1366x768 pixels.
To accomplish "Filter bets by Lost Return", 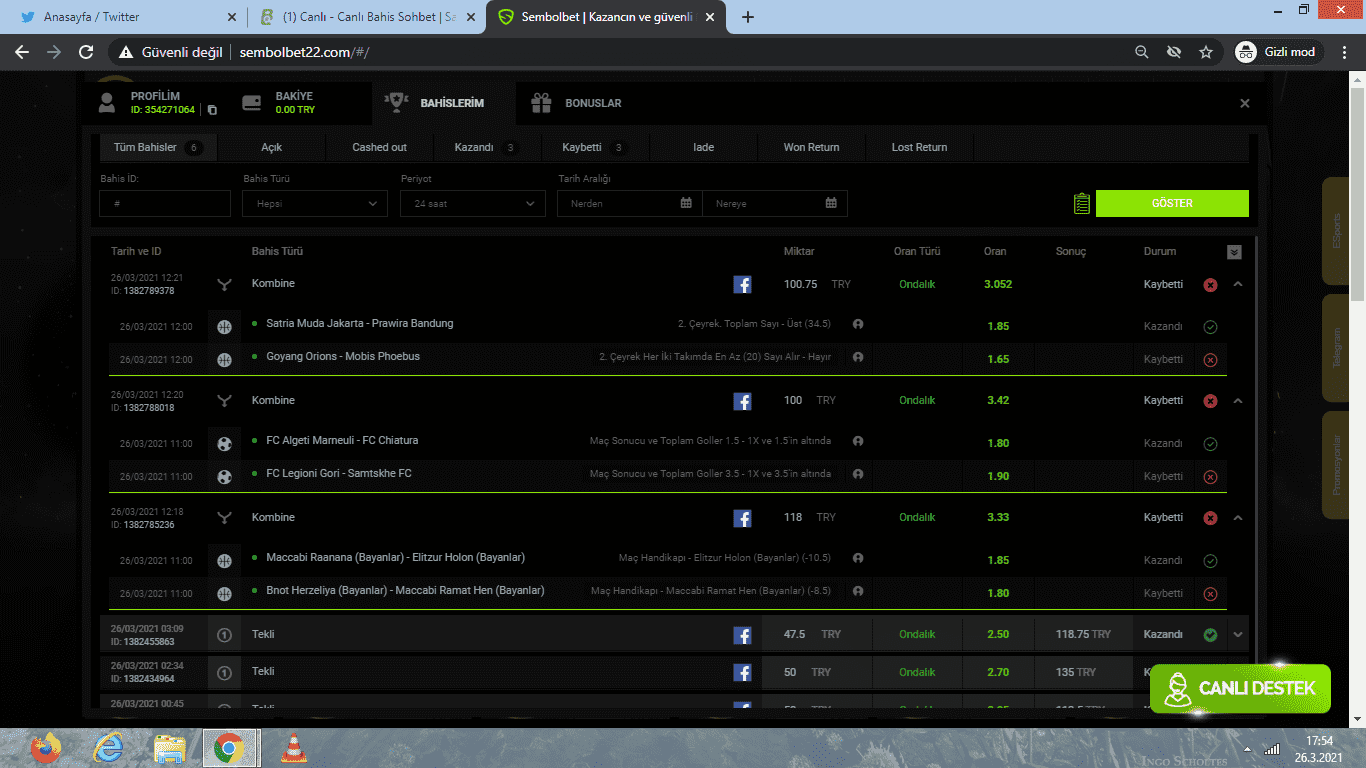I will point(919,147).
